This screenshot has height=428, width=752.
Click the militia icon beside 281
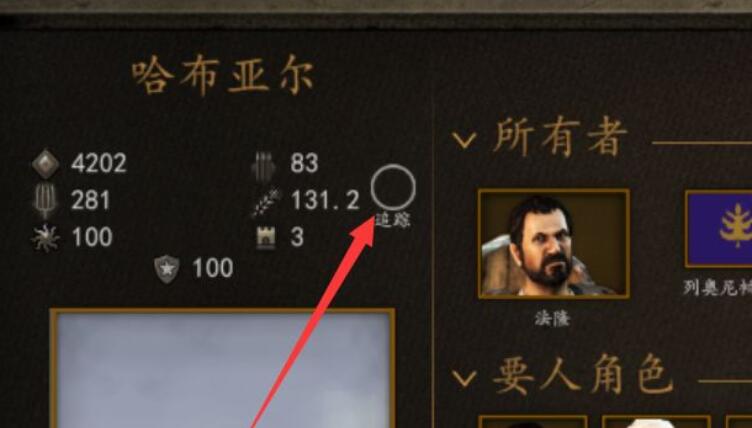coord(46,201)
